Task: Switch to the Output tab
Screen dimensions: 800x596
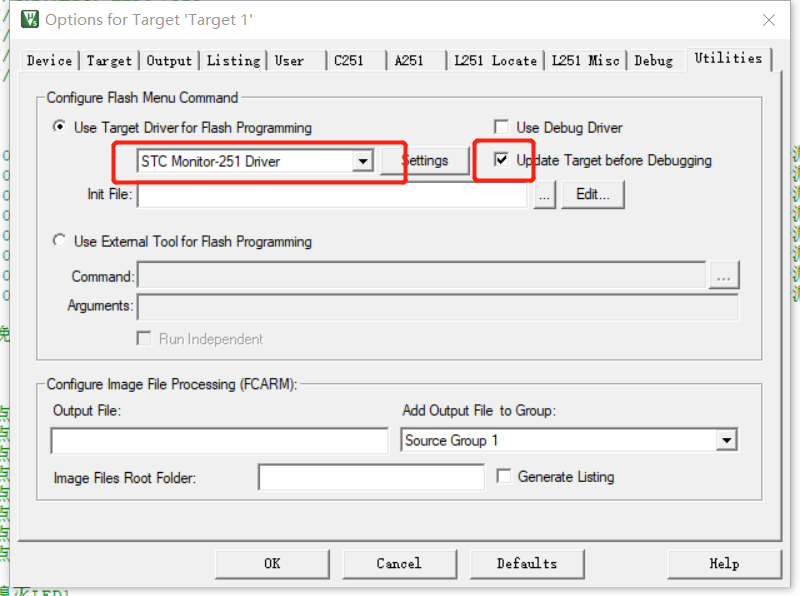Action: pyautogui.click(x=169, y=61)
